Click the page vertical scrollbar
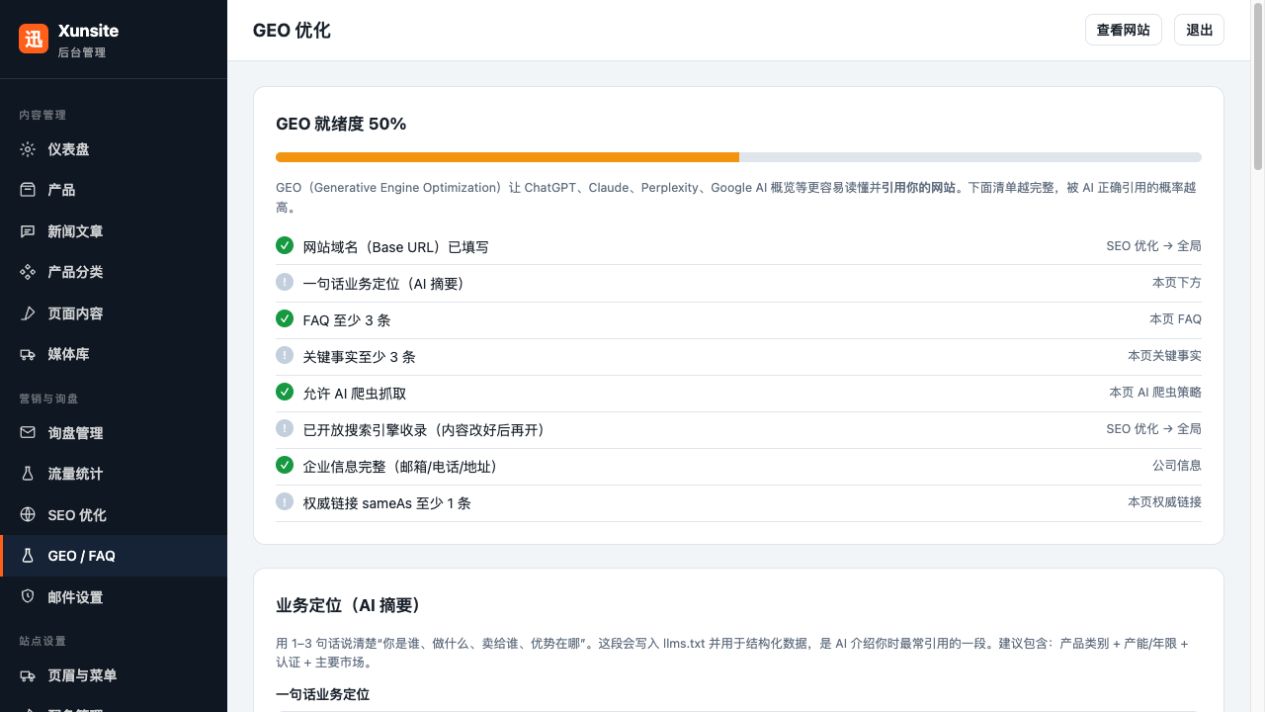This screenshot has height=712, width=1265. [x=1258, y=86]
